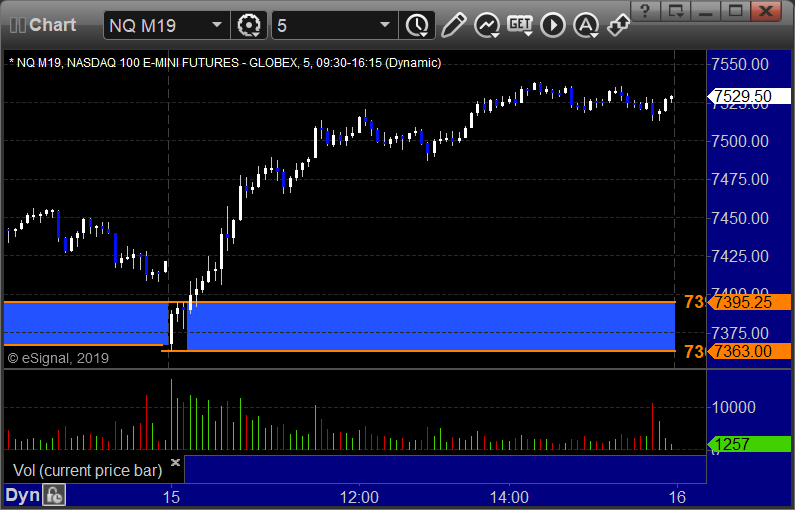The image size is (795, 510).
Task: Click the Dyn label at the bottom left
Action: pyautogui.click(x=22, y=495)
